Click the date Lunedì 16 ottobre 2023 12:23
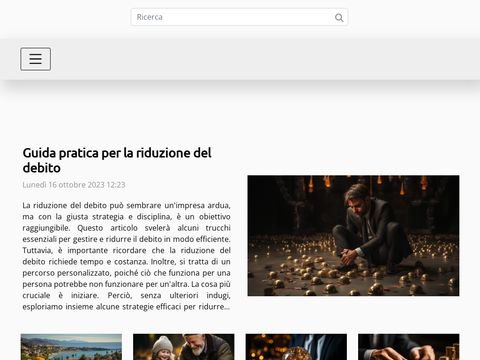This screenshot has height=360, width=480. 74,185
